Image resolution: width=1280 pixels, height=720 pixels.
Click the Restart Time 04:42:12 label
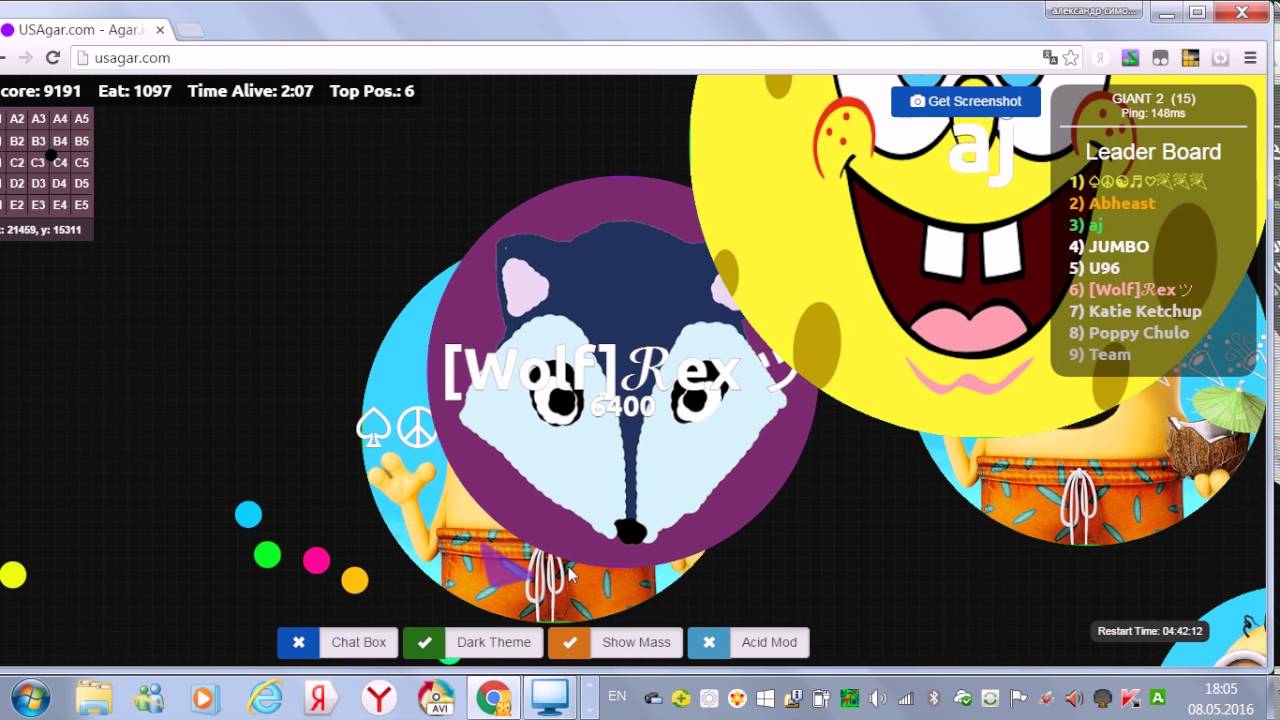pos(1150,631)
